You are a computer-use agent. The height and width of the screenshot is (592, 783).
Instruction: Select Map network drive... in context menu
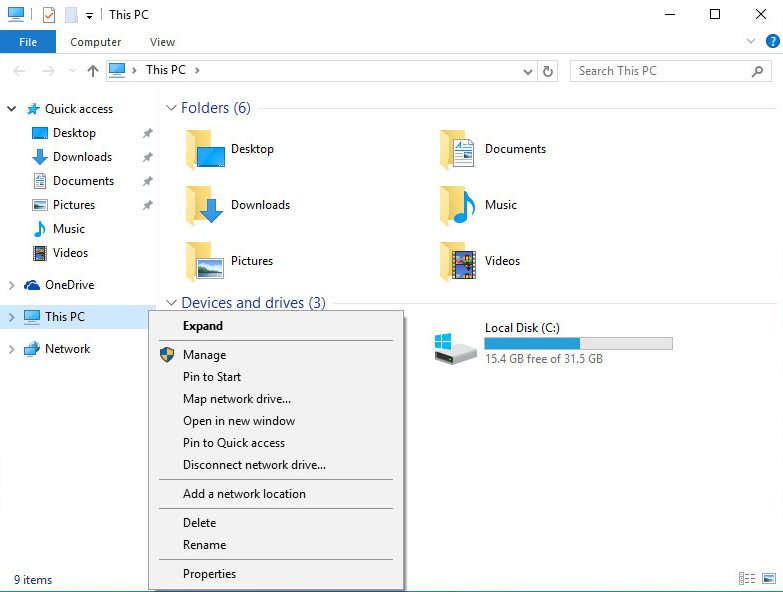click(237, 399)
